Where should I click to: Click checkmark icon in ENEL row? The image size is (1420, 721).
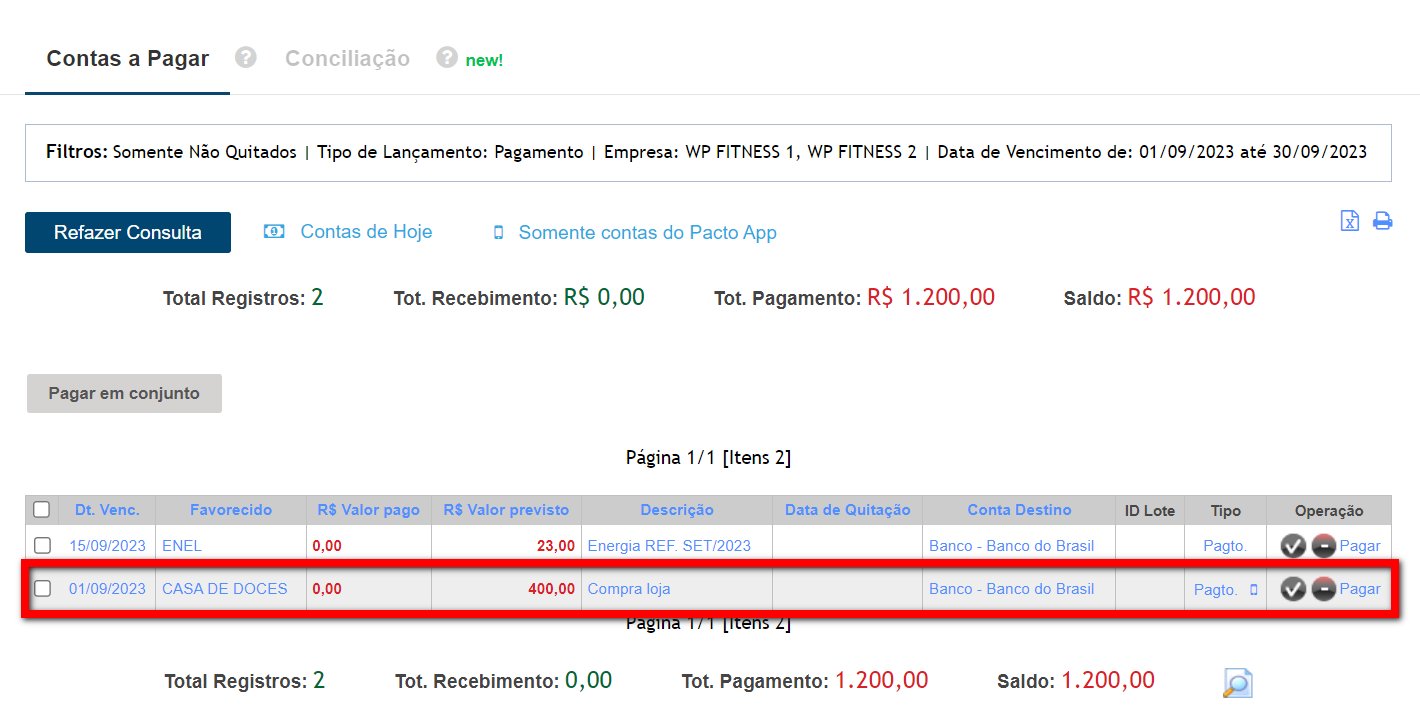click(x=1293, y=546)
